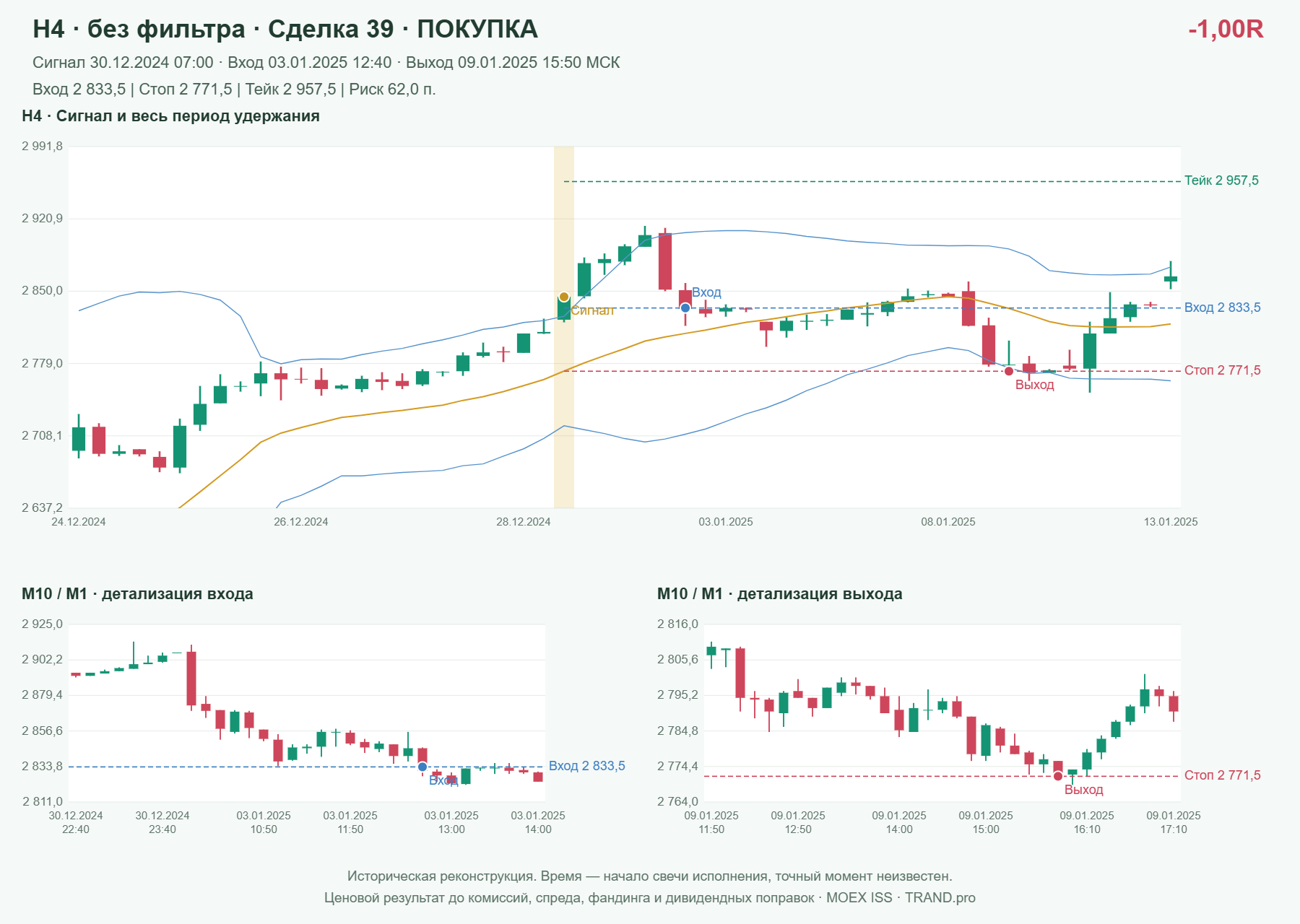The image size is (1300, 924).
Task: Click the 2 920,9 price axis label
Action: 42,219
